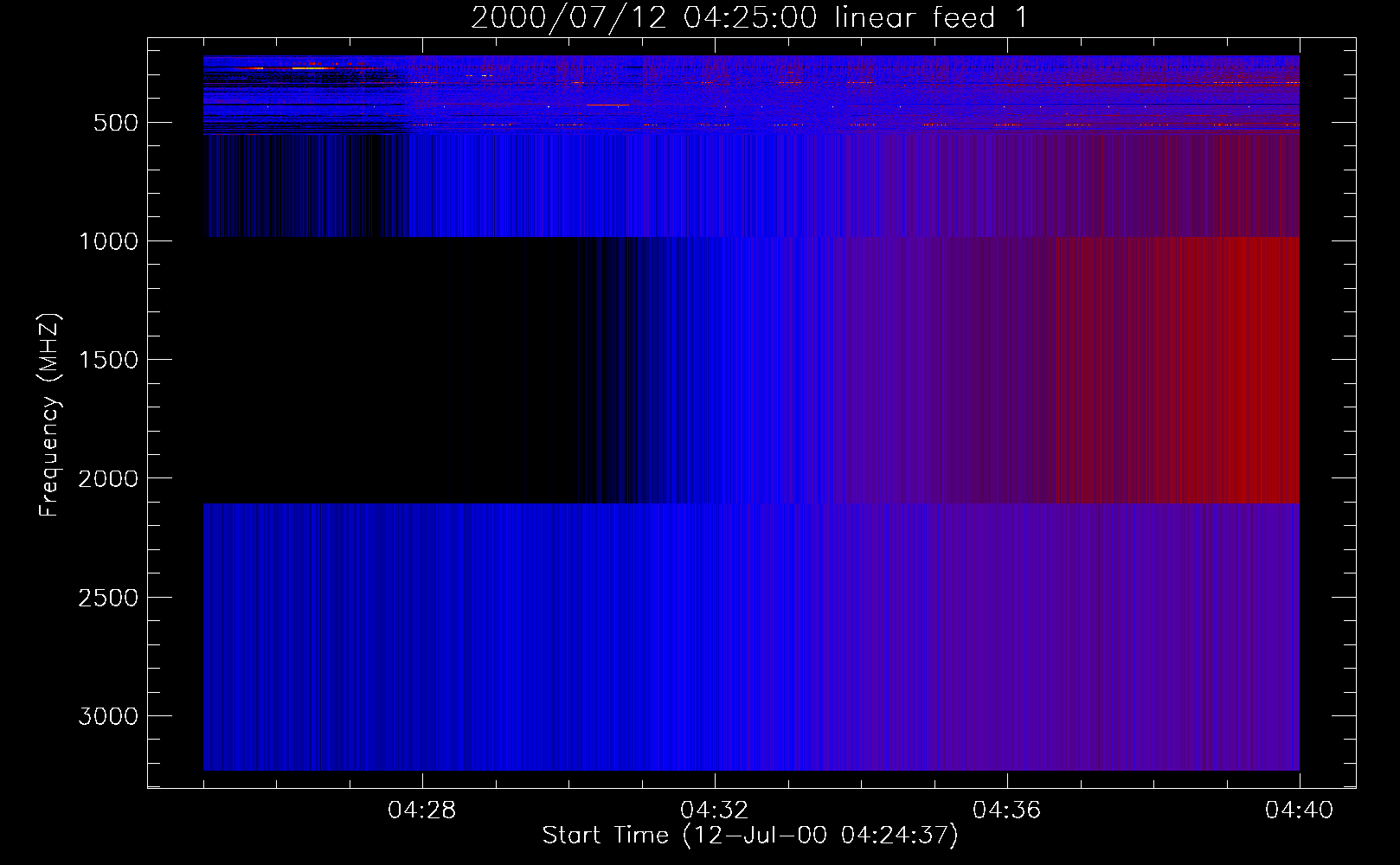This screenshot has width=1400, height=865.
Task: Click the 500 frequency tick label
Action: tap(116, 123)
